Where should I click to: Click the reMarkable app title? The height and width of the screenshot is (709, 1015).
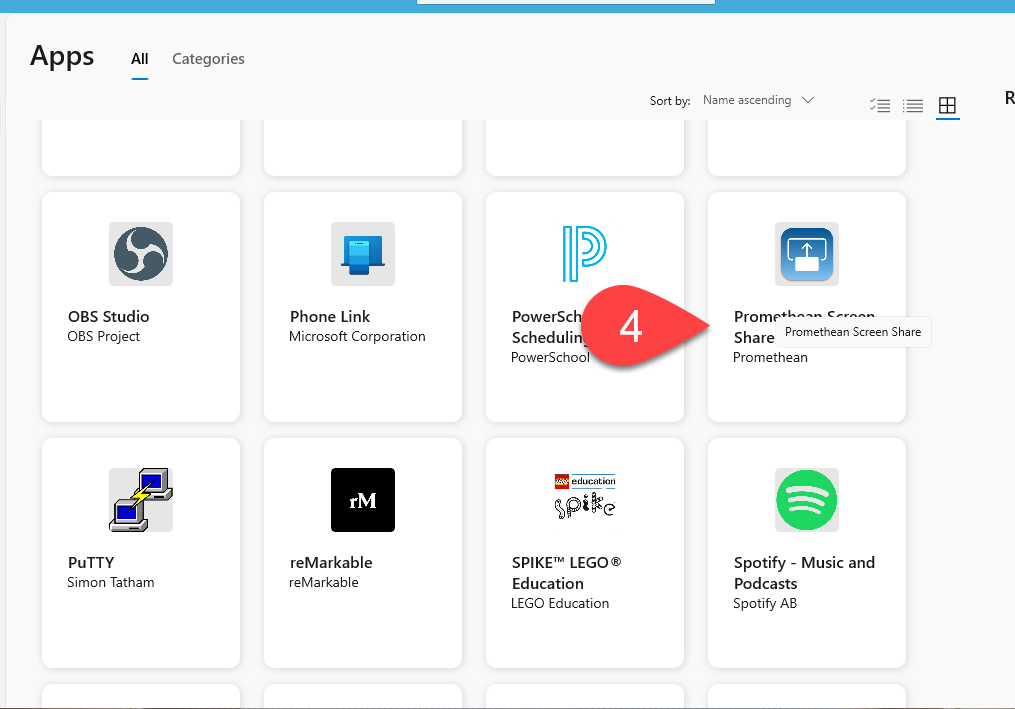point(331,563)
